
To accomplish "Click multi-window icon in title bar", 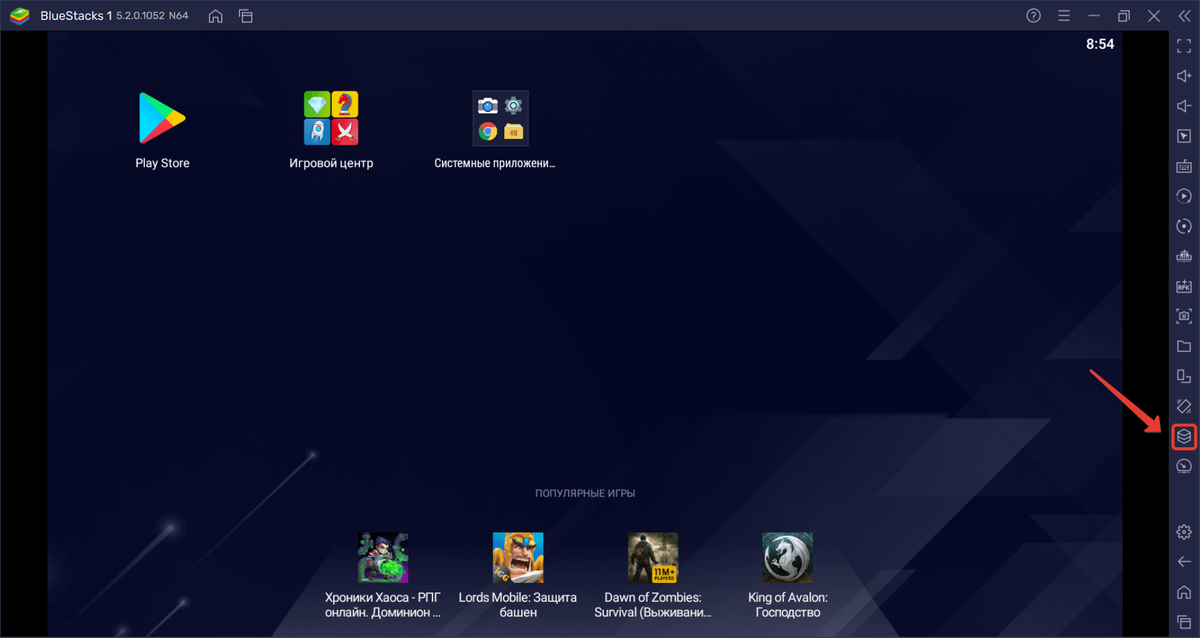I will (246, 16).
